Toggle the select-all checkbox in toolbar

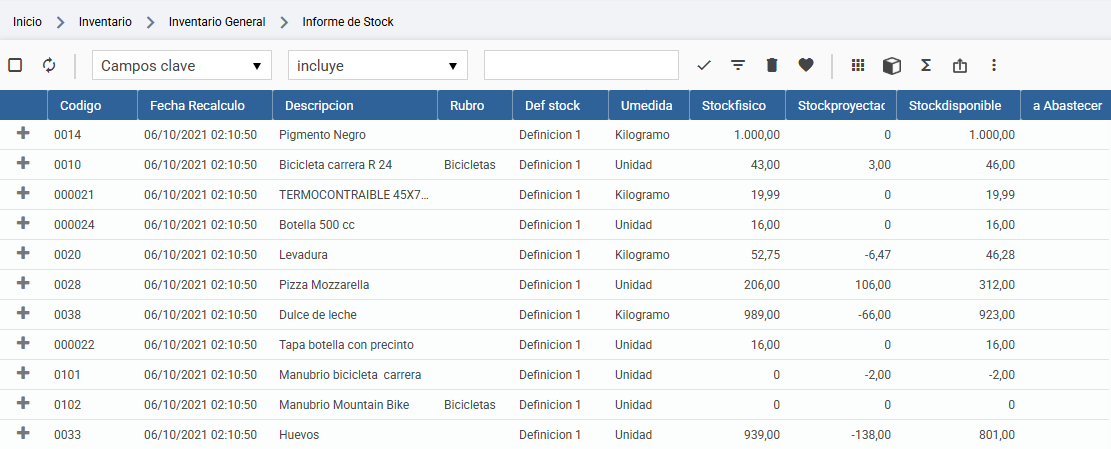point(15,65)
